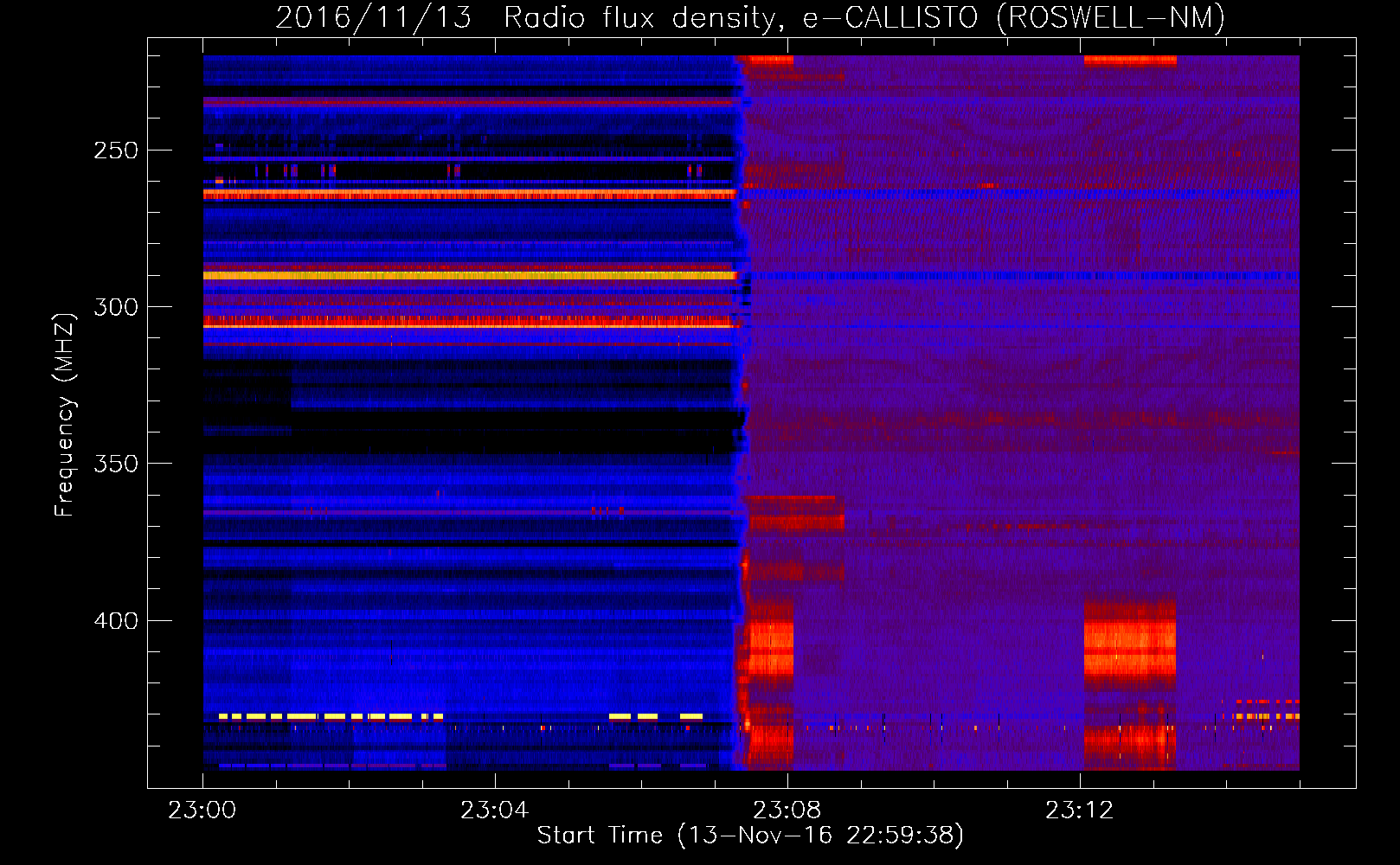Click the yellow emission band just above 300 MHz
The width and height of the screenshot is (1400, 865).
point(470,276)
